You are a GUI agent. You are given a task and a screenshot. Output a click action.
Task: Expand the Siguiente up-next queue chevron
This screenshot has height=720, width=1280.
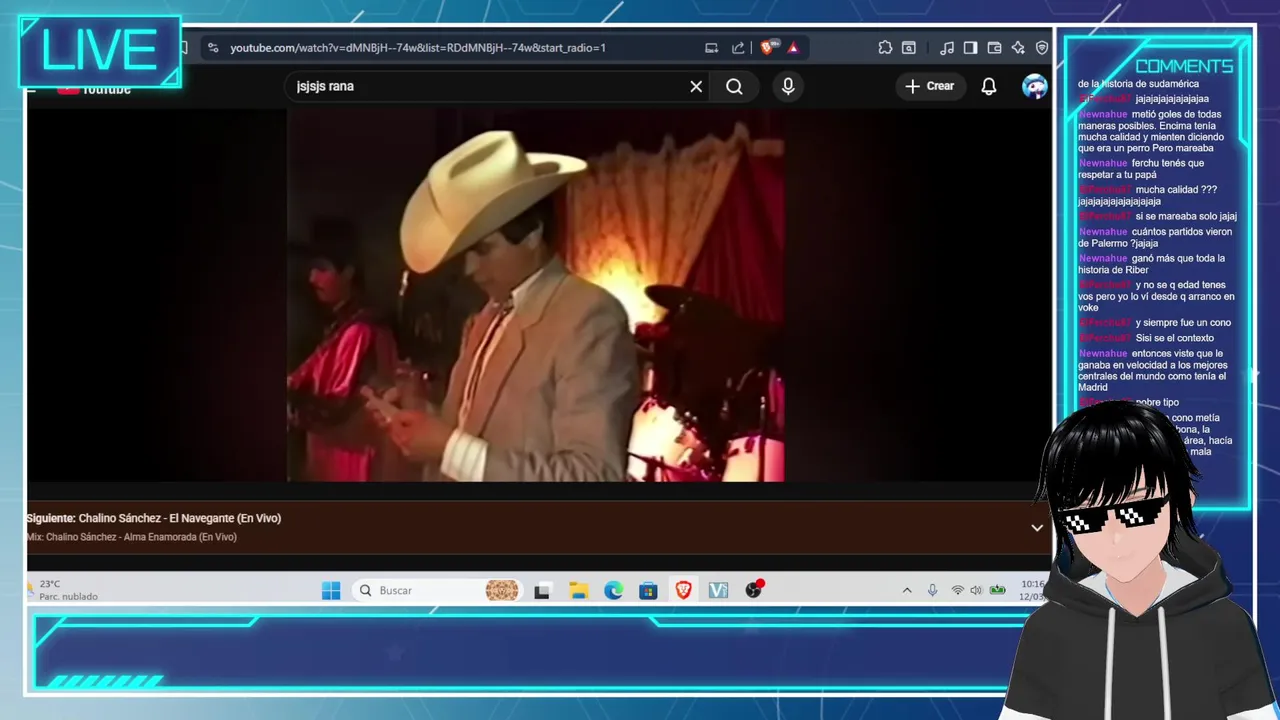1037,528
